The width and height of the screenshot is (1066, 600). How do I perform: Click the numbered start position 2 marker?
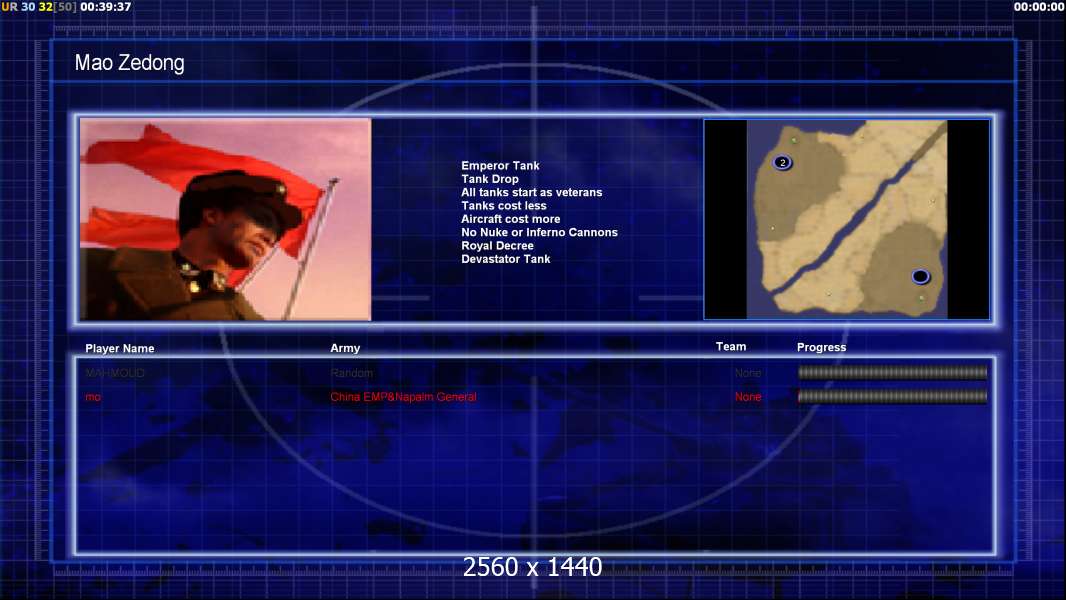783,162
